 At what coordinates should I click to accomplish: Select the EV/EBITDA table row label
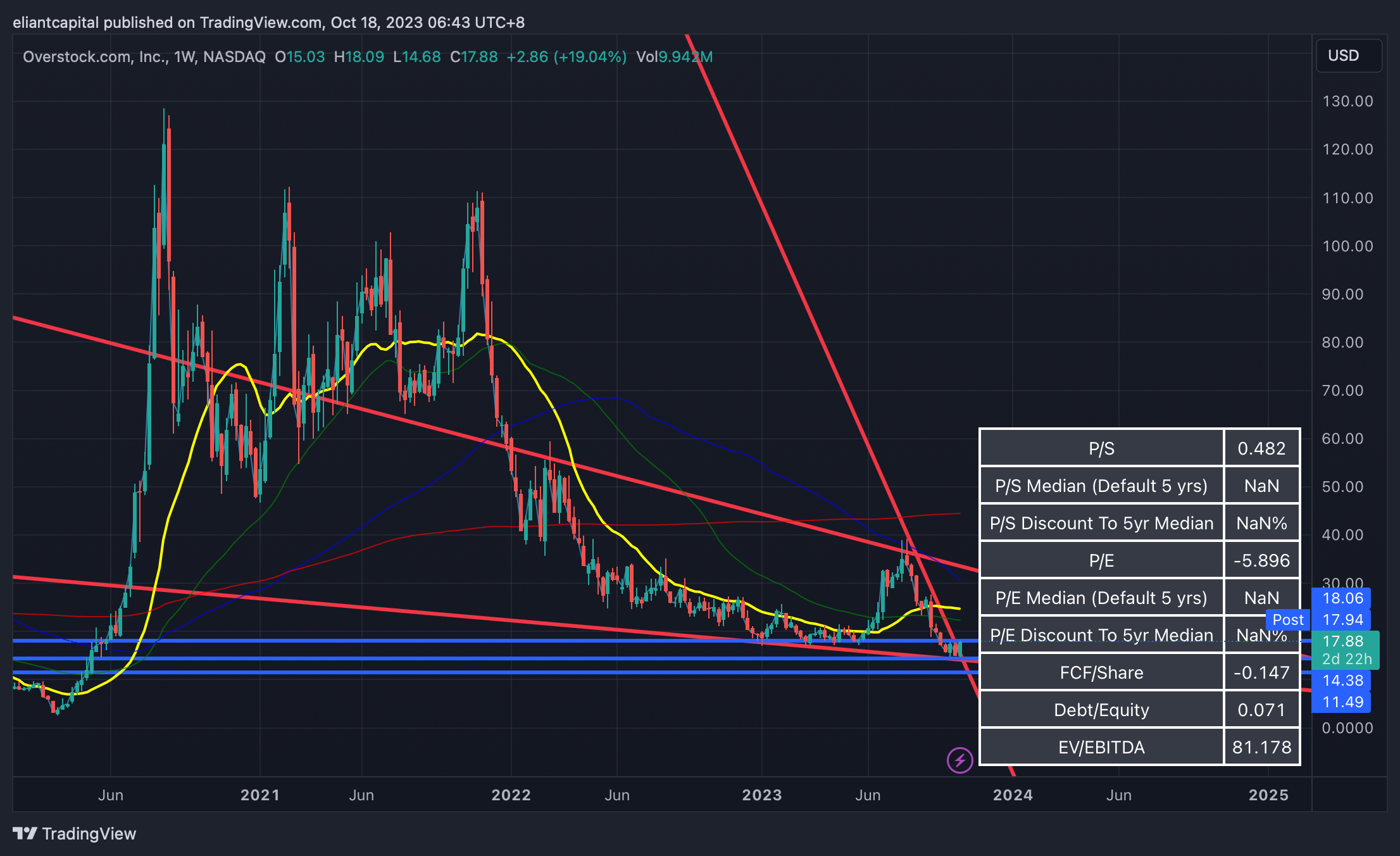1101,747
